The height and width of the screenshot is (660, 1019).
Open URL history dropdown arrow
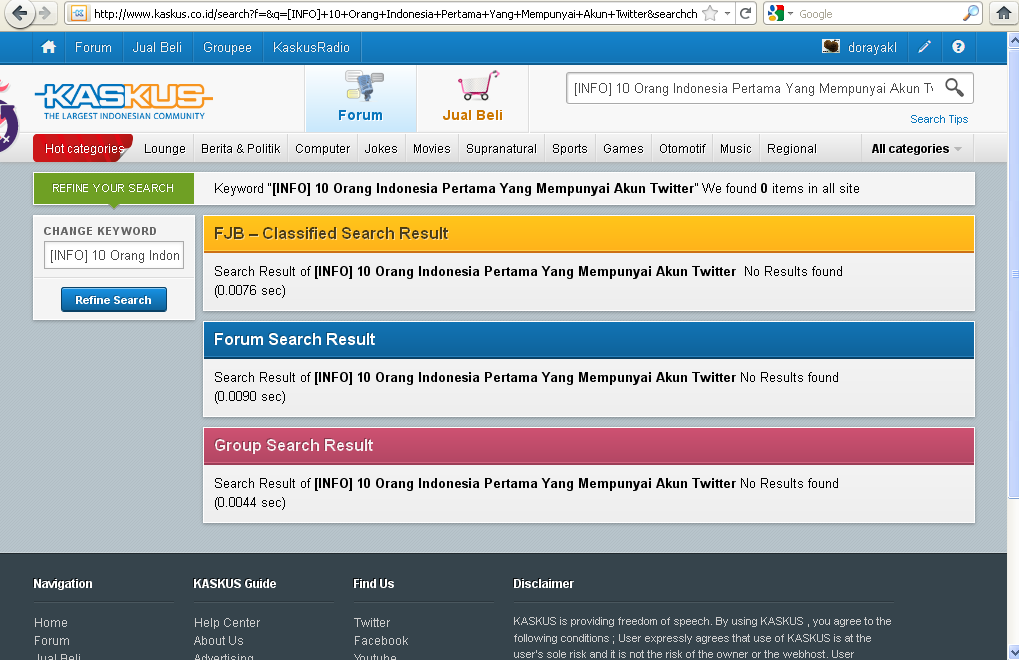tap(727, 14)
